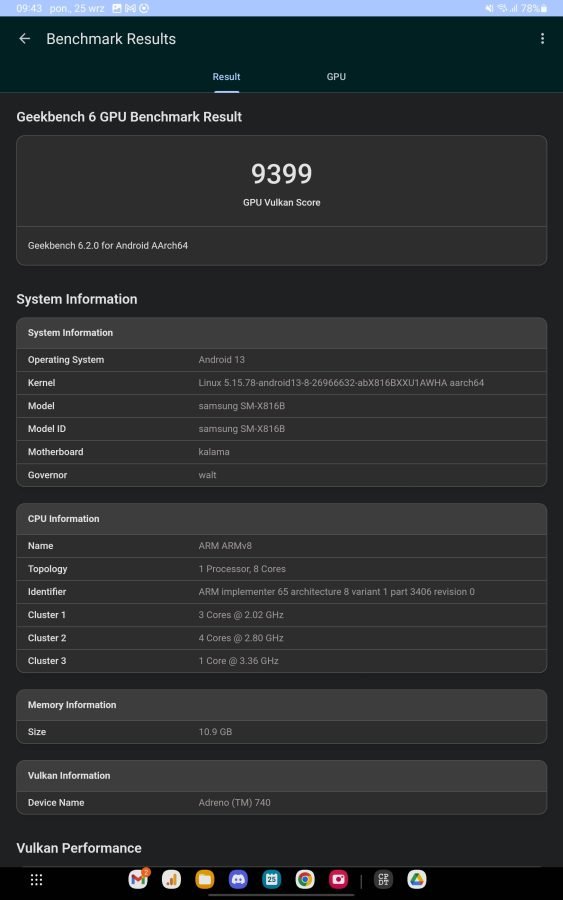Launch Gmail from the taskbar
This screenshot has height=900, width=563.
pos(138,879)
